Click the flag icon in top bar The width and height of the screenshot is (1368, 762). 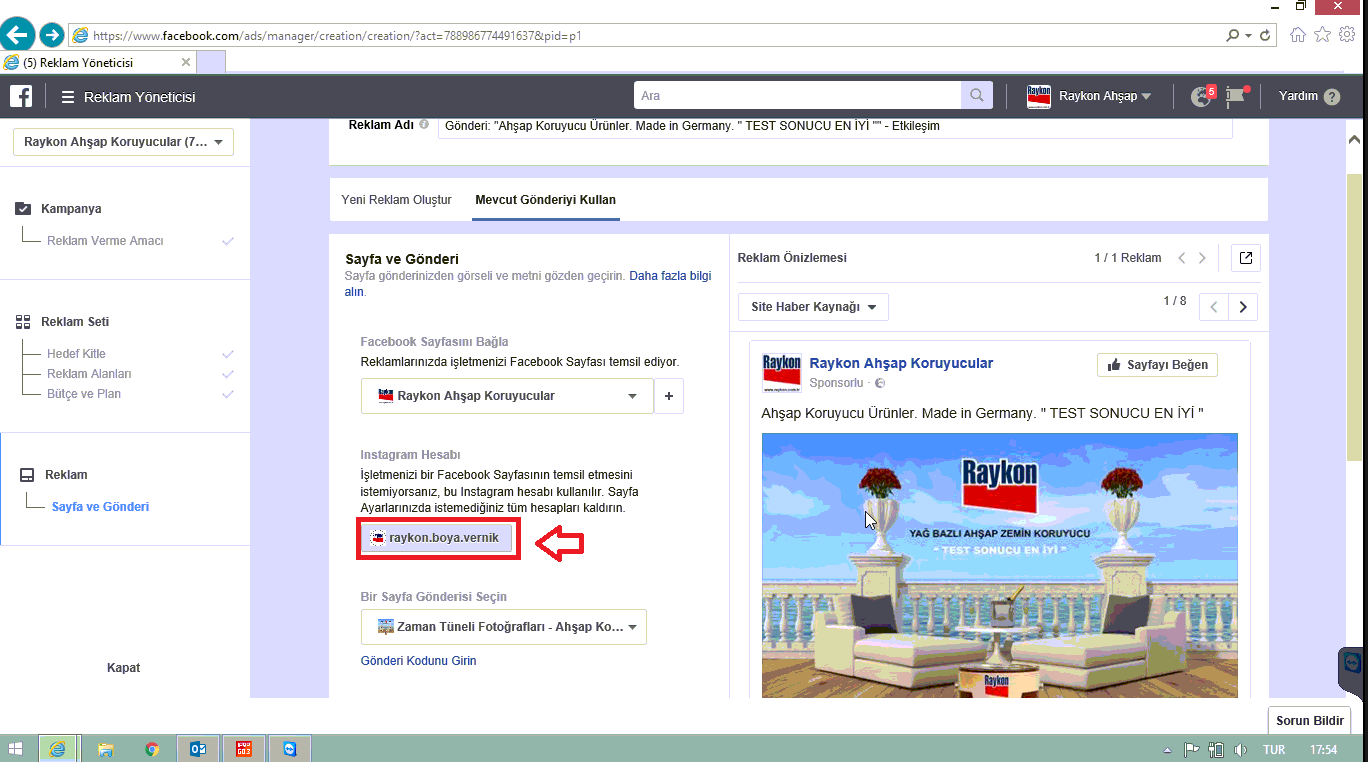(x=1237, y=97)
